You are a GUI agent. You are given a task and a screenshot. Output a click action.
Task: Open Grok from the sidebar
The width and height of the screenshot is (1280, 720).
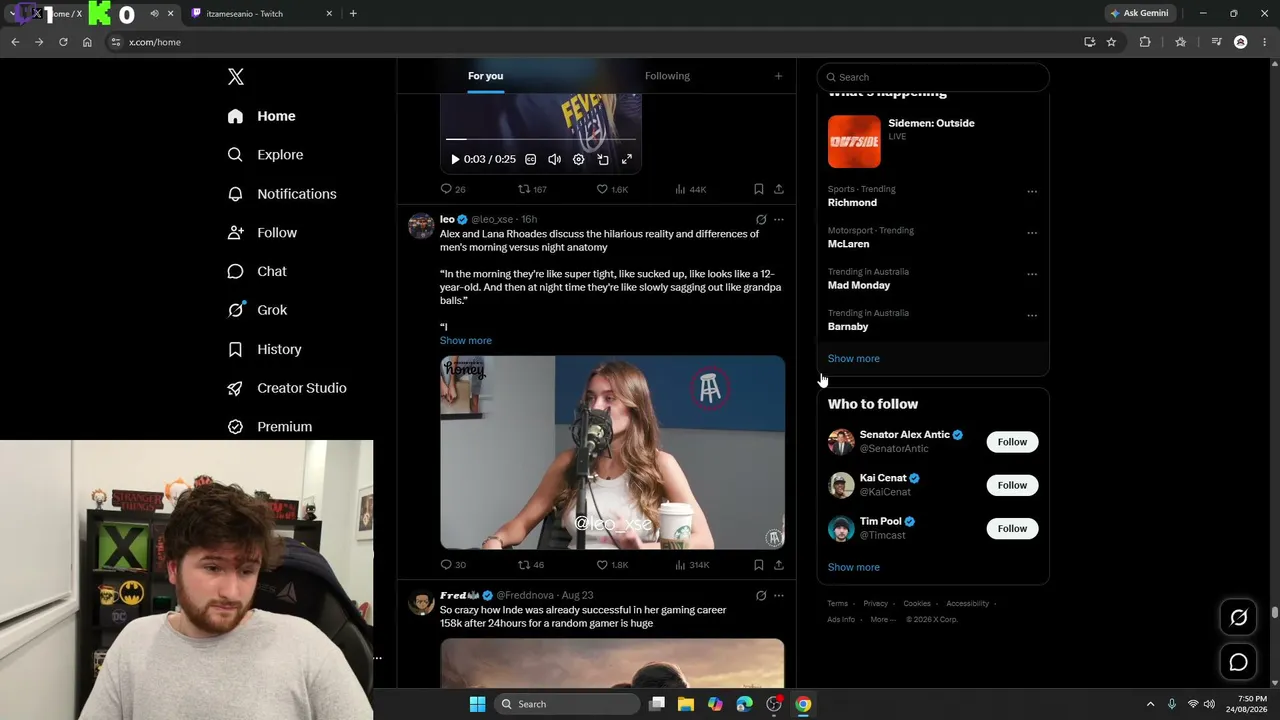(x=257, y=310)
